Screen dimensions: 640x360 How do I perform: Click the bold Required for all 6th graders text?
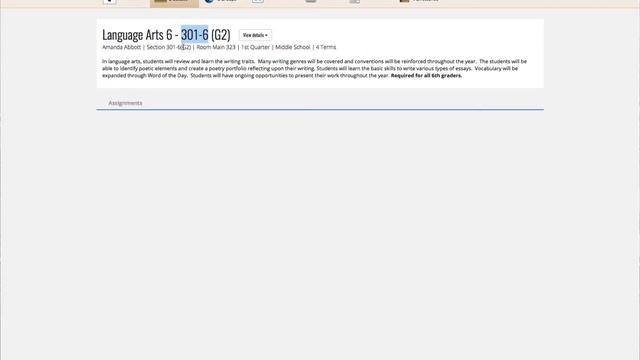coord(426,76)
